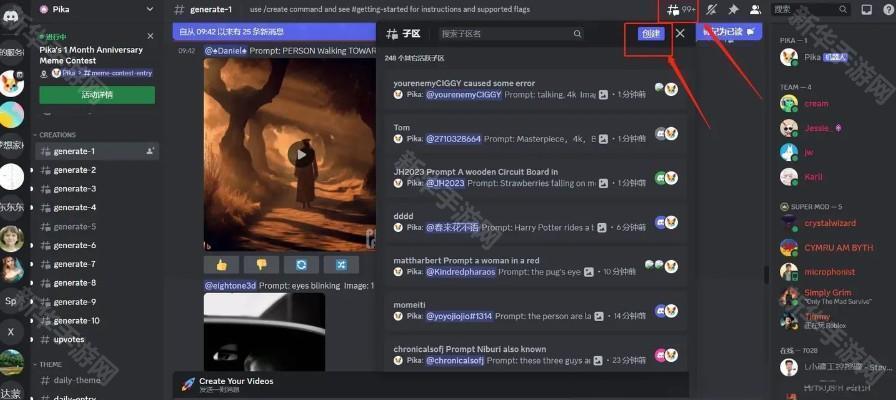Open the generate-5 channel
The height and width of the screenshot is (400, 896).
(75, 227)
